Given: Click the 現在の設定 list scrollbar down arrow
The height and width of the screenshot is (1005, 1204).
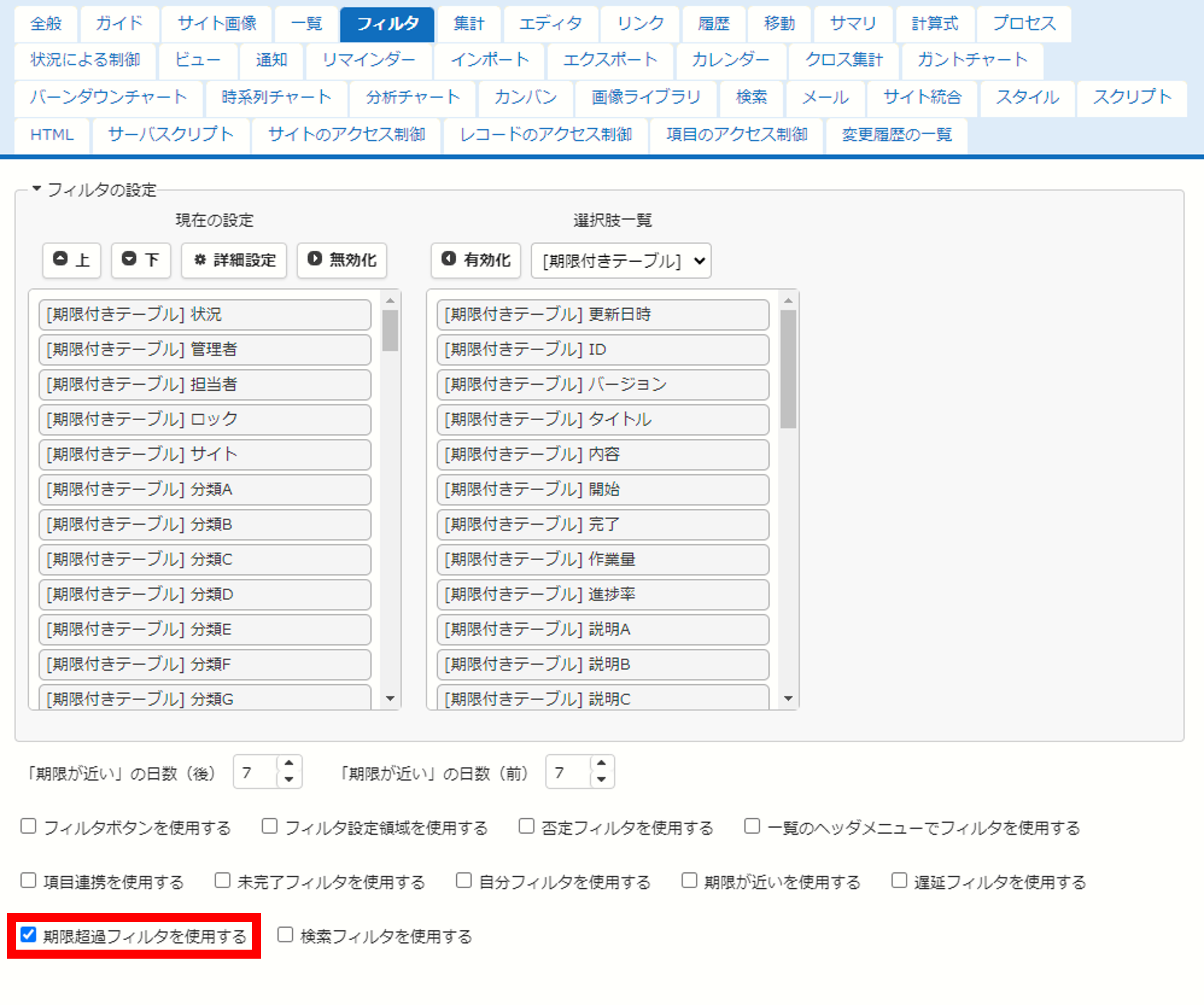Looking at the screenshot, I should [x=391, y=698].
